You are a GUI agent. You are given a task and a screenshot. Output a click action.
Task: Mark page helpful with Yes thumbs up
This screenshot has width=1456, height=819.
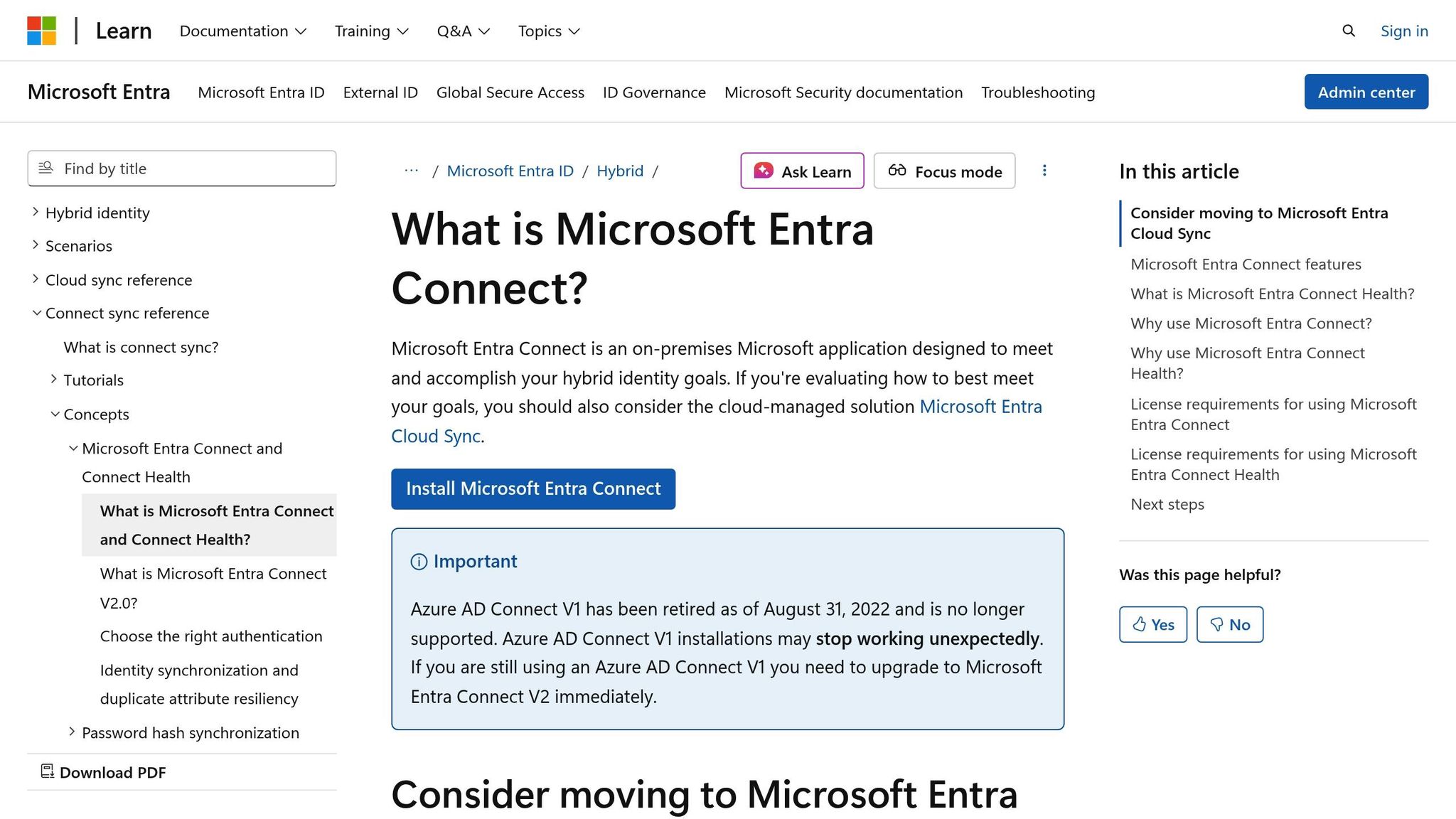[x=1152, y=624]
